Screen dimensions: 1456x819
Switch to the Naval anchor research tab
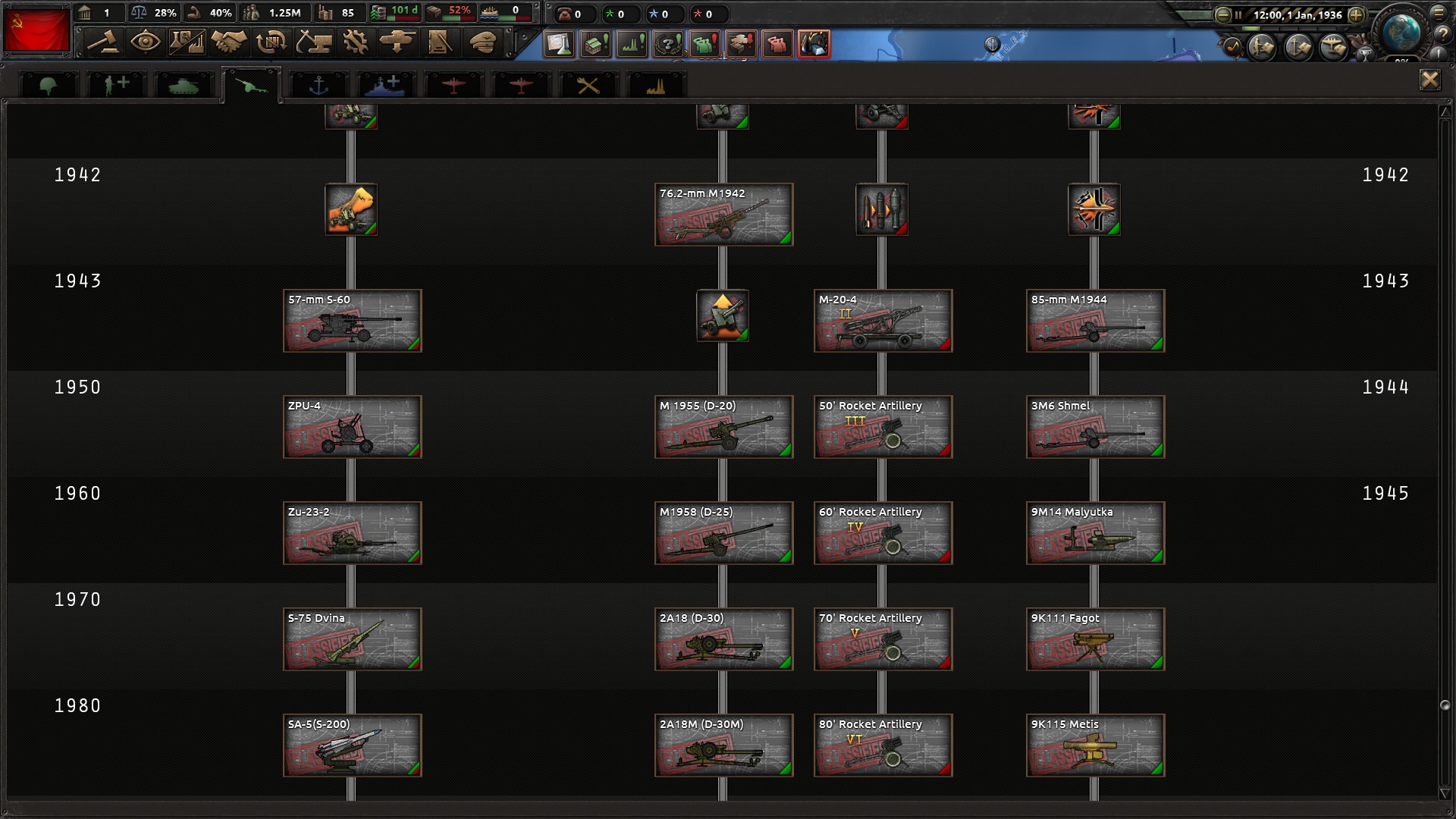318,85
